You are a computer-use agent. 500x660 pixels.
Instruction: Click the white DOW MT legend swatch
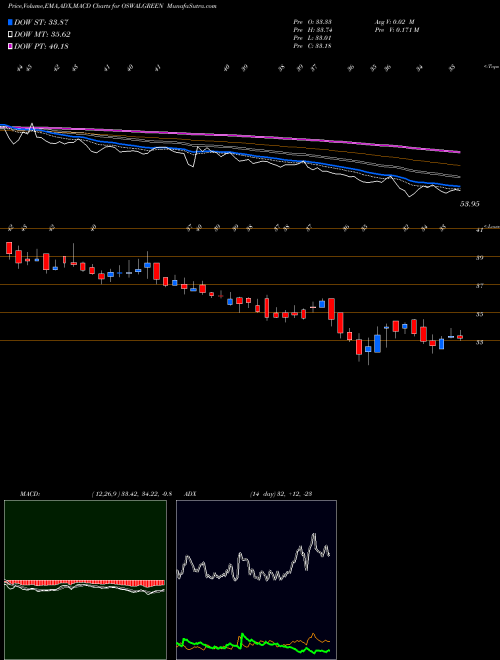(10, 35)
